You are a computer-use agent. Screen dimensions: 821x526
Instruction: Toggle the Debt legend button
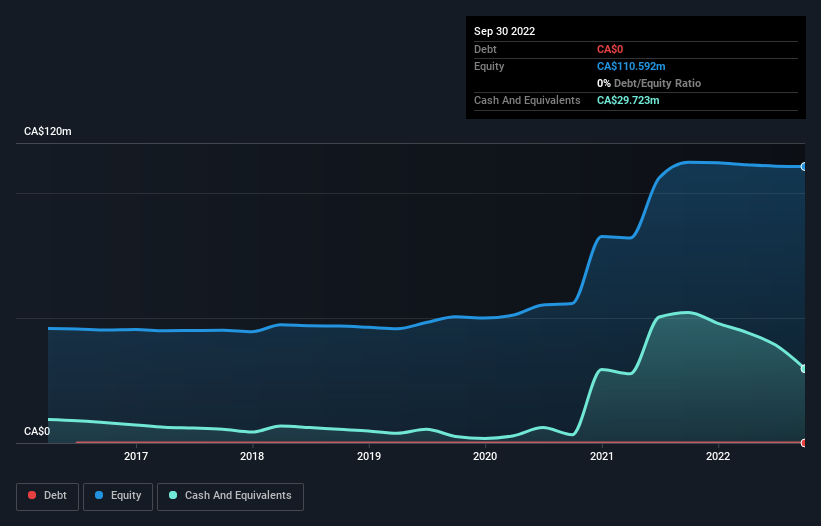pos(47,496)
